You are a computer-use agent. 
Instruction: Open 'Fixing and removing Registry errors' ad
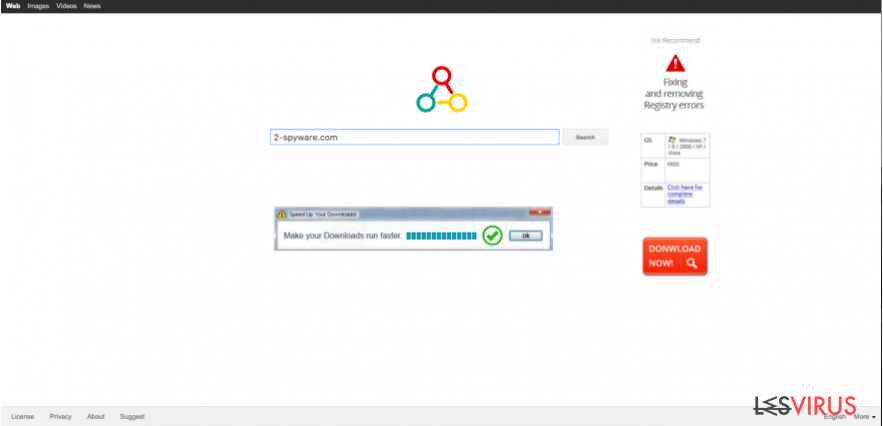tap(674, 94)
